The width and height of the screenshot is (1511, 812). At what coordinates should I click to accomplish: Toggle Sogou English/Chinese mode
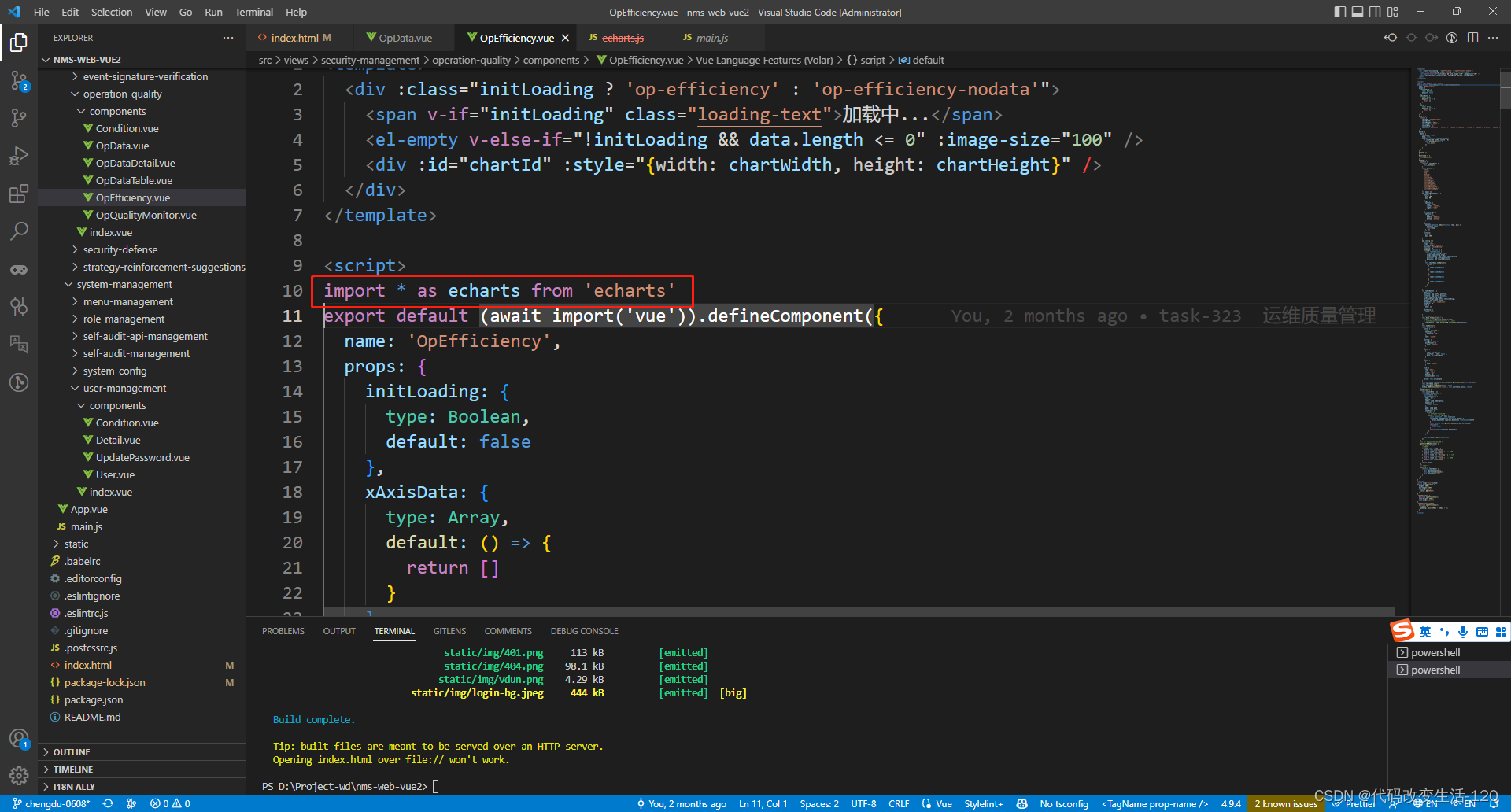click(1425, 632)
